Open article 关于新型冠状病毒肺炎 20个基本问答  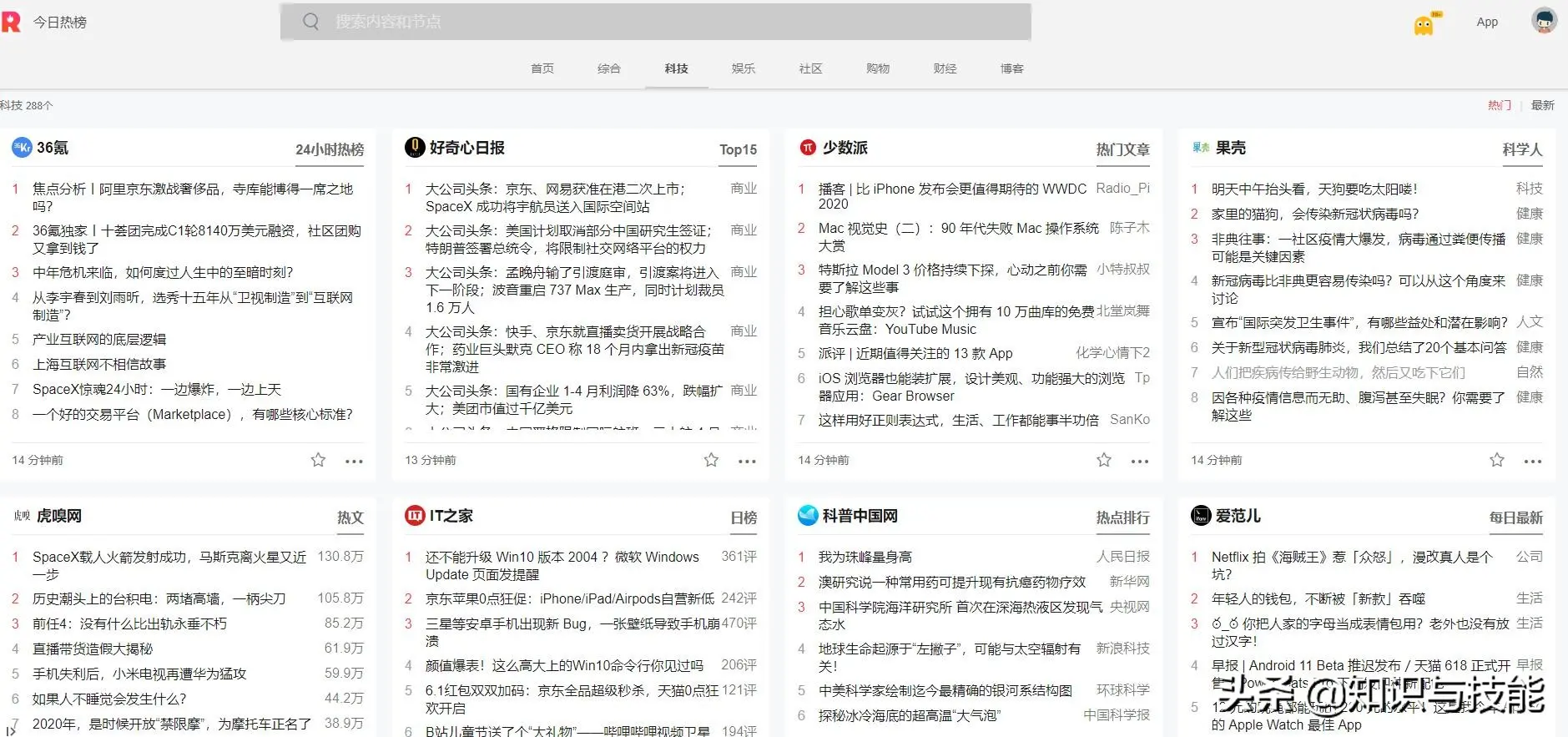[1359, 348]
